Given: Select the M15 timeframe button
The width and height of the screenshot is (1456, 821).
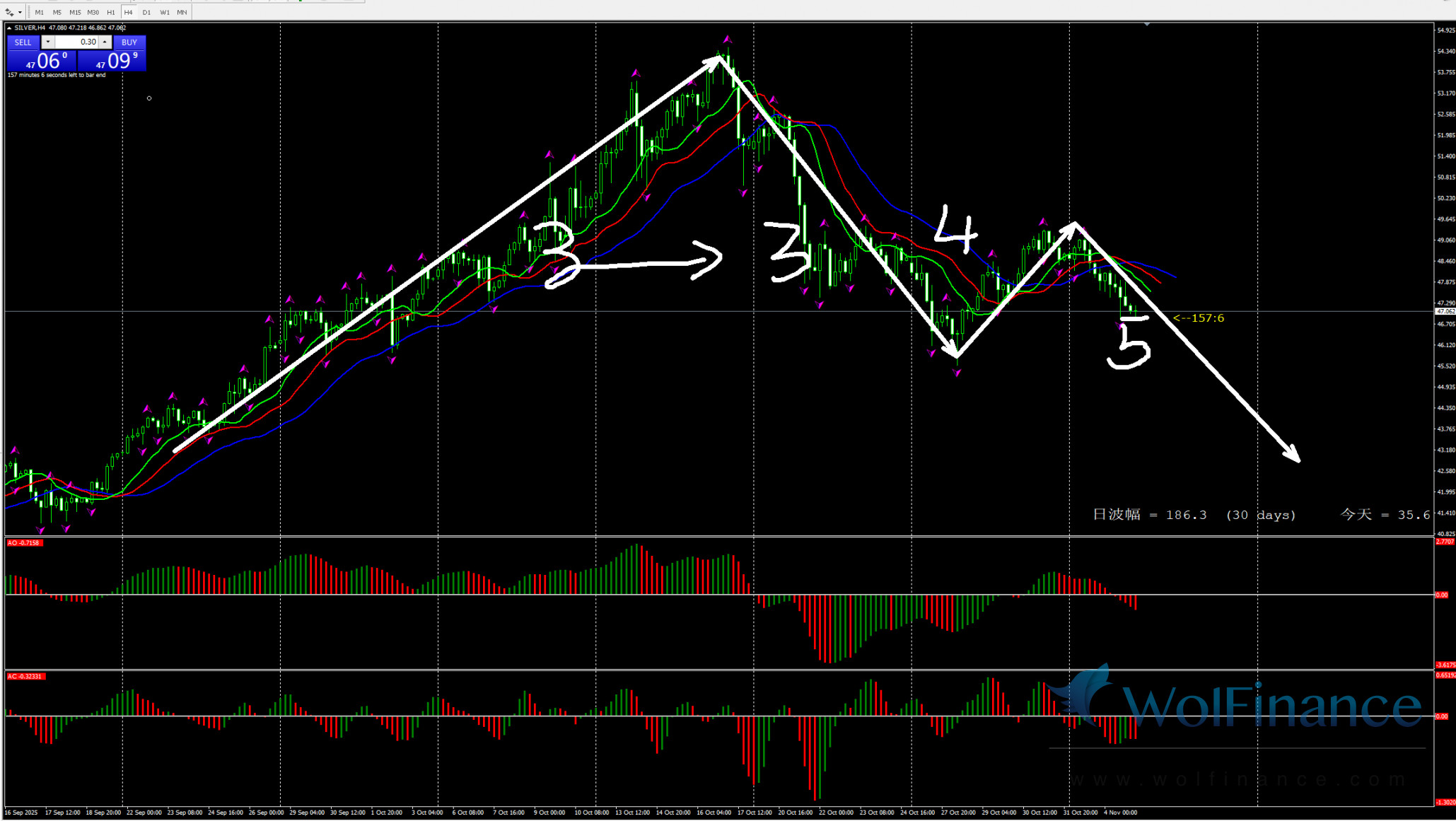Looking at the screenshot, I should 75,12.
